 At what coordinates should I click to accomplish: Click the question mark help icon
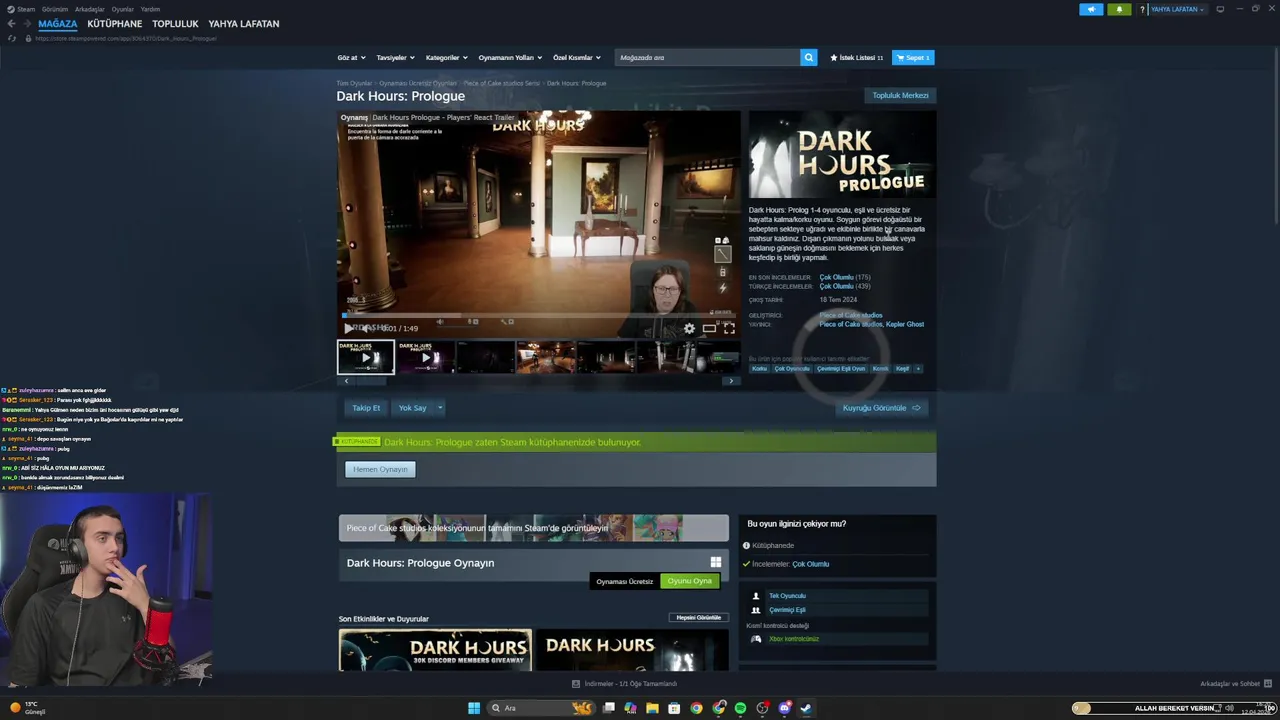pyautogui.click(x=1142, y=9)
